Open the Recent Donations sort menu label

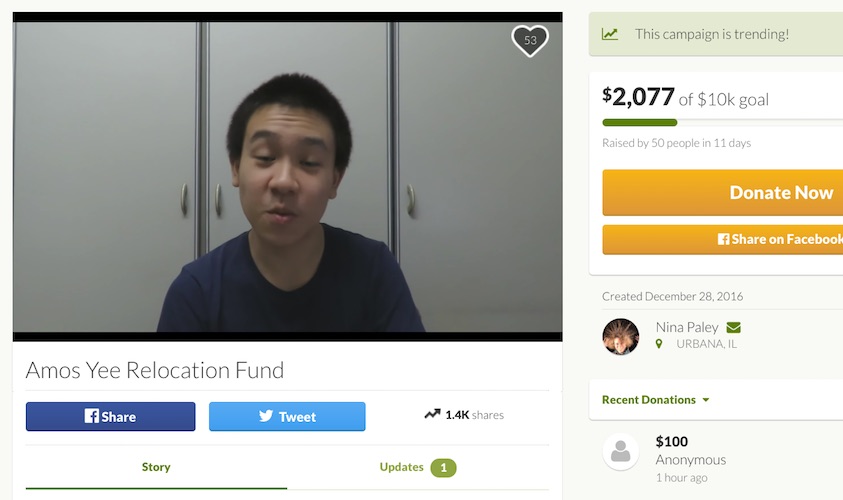coord(648,400)
